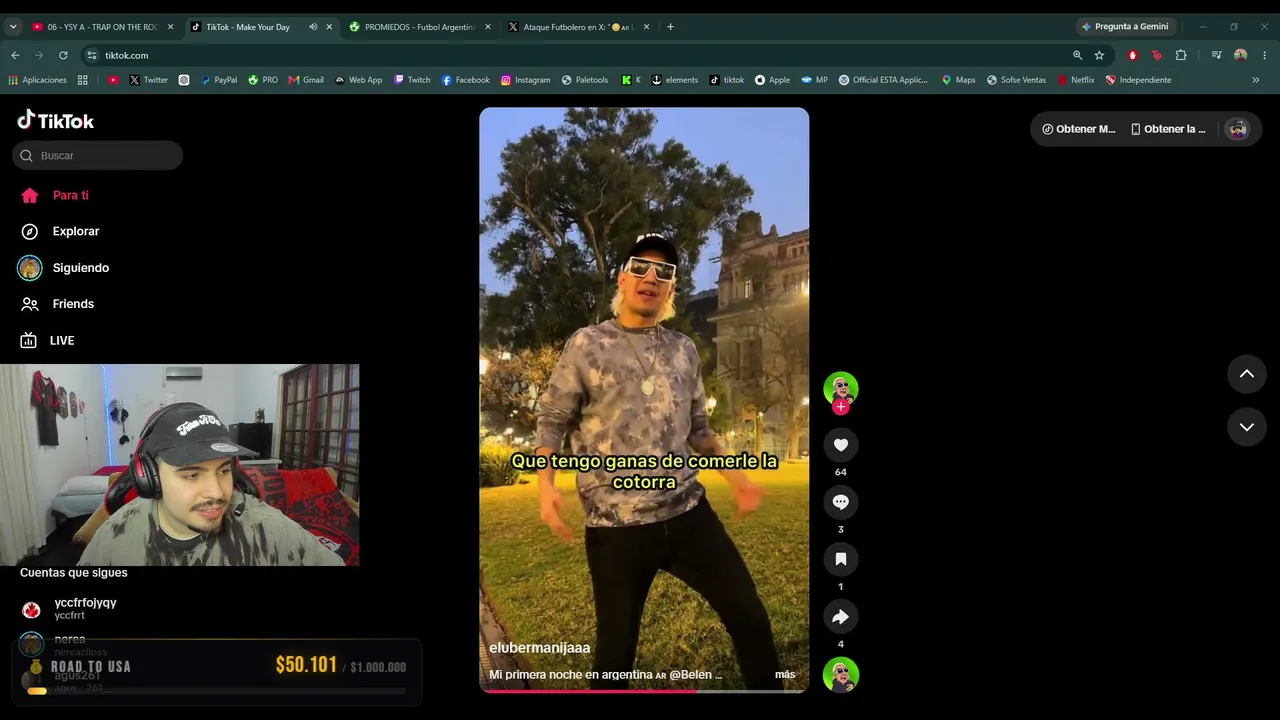Open the Independiente bookmark
Screen dimensions: 1280x720
tap(1138, 80)
